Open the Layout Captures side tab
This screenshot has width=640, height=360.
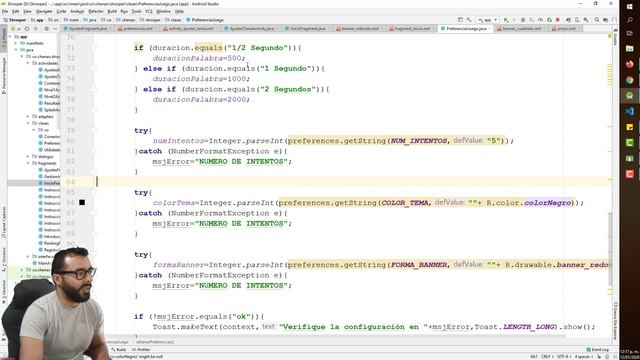coord(4,222)
